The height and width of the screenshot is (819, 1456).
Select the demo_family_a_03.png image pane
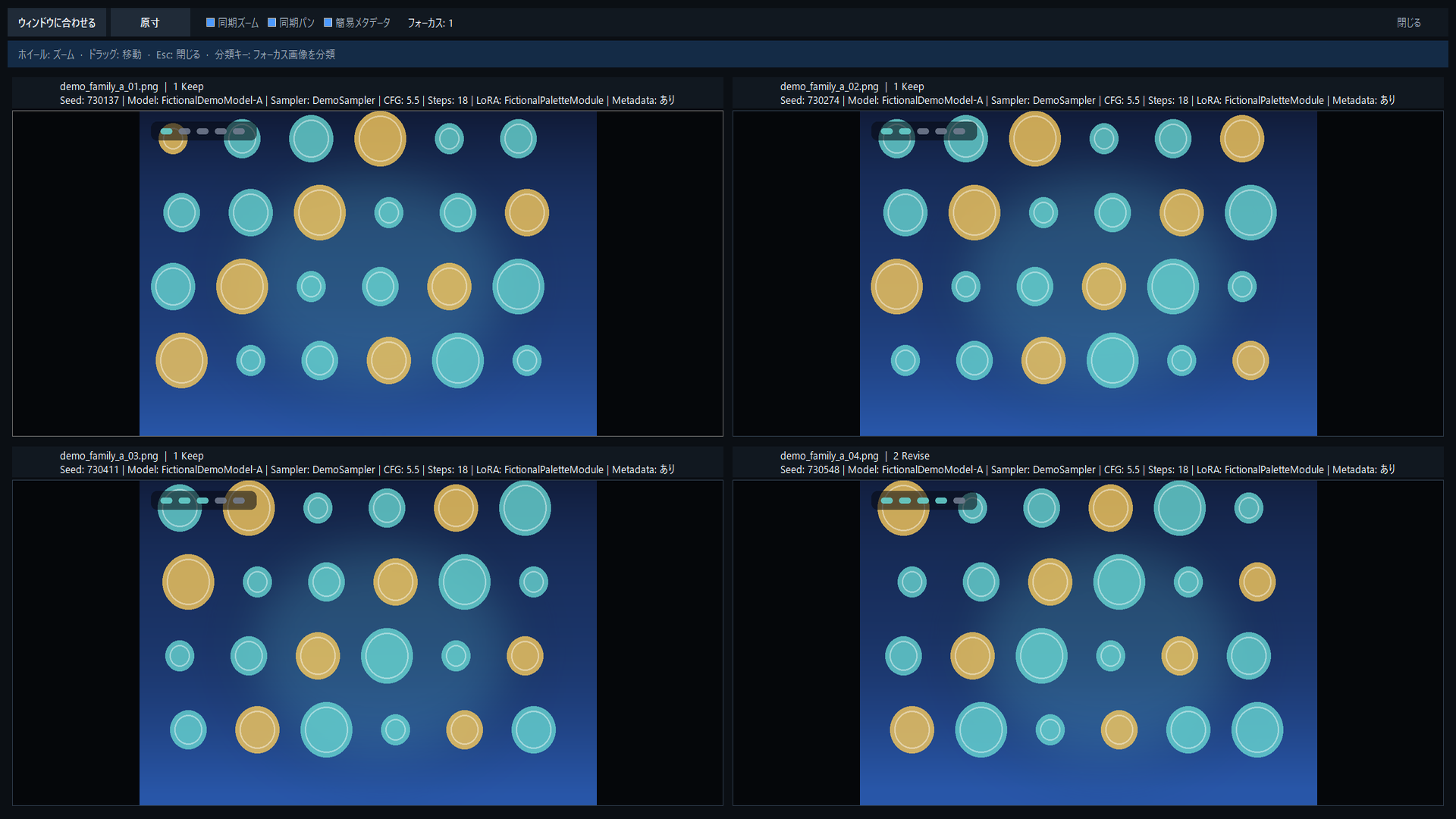(368, 643)
